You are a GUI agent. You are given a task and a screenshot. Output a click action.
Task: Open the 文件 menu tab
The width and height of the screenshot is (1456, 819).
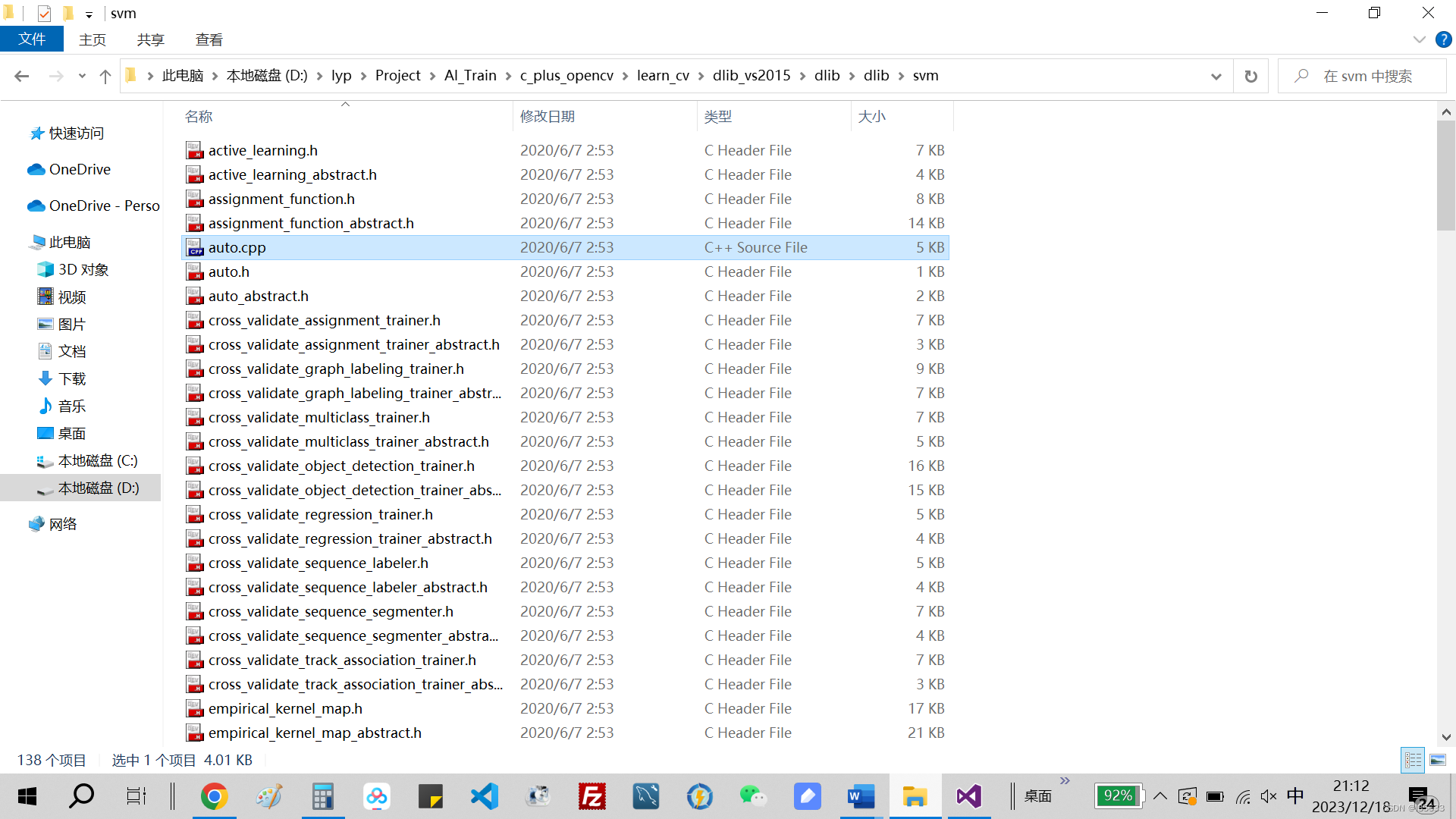click(32, 39)
